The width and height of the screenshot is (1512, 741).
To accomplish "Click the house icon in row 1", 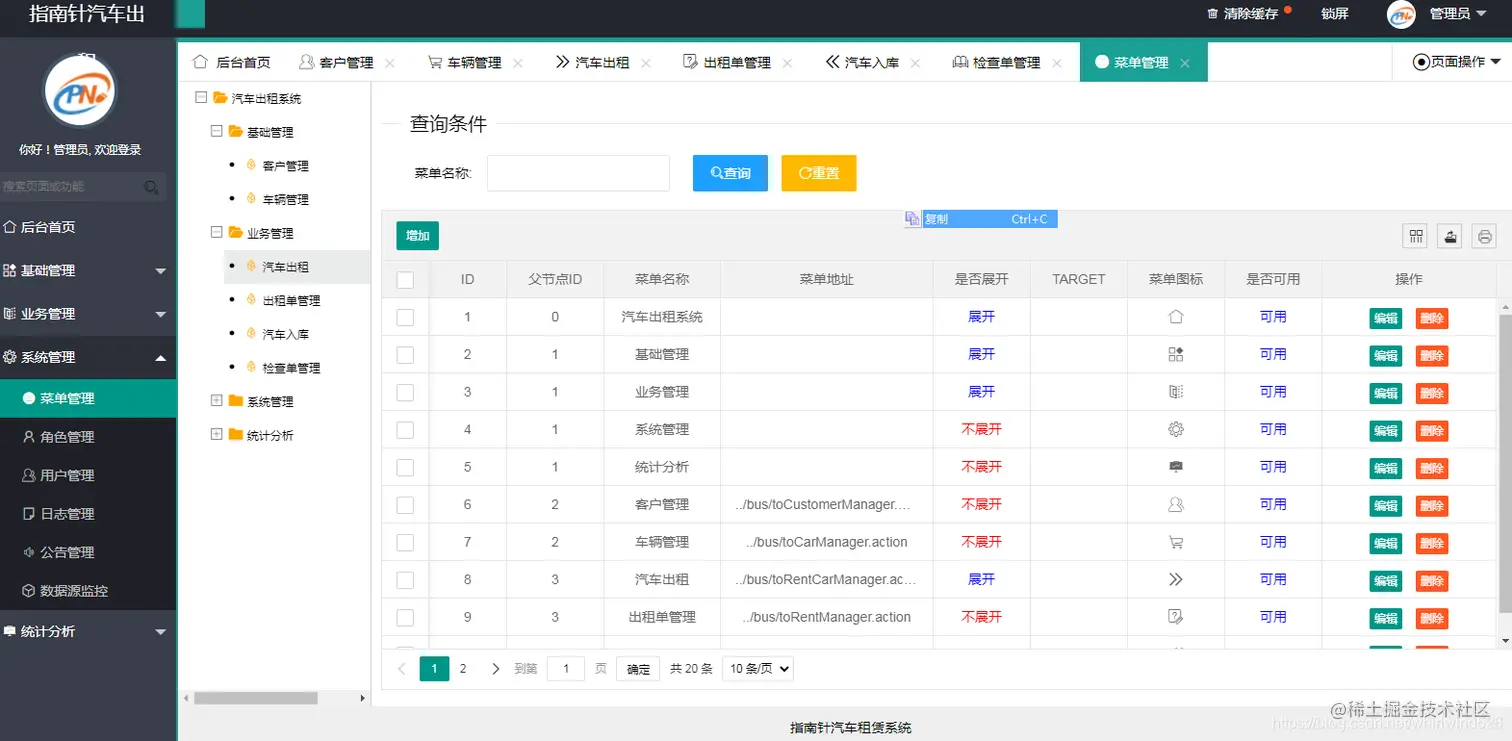I will tap(1176, 317).
